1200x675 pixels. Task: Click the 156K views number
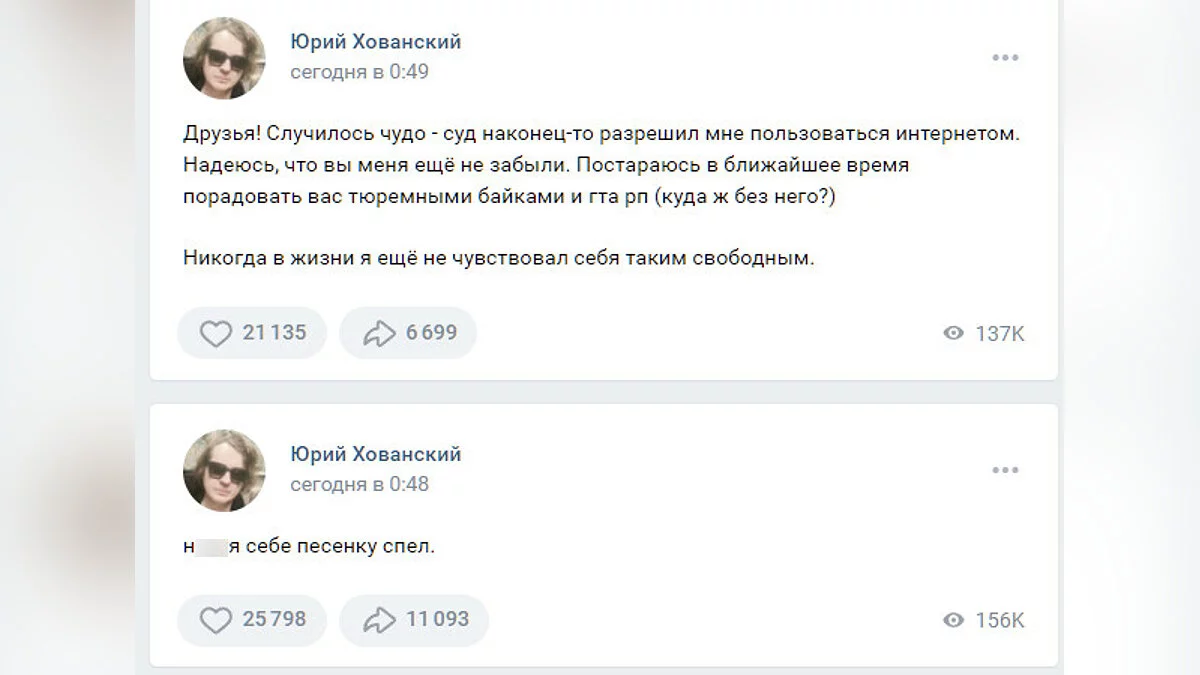(1000, 621)
